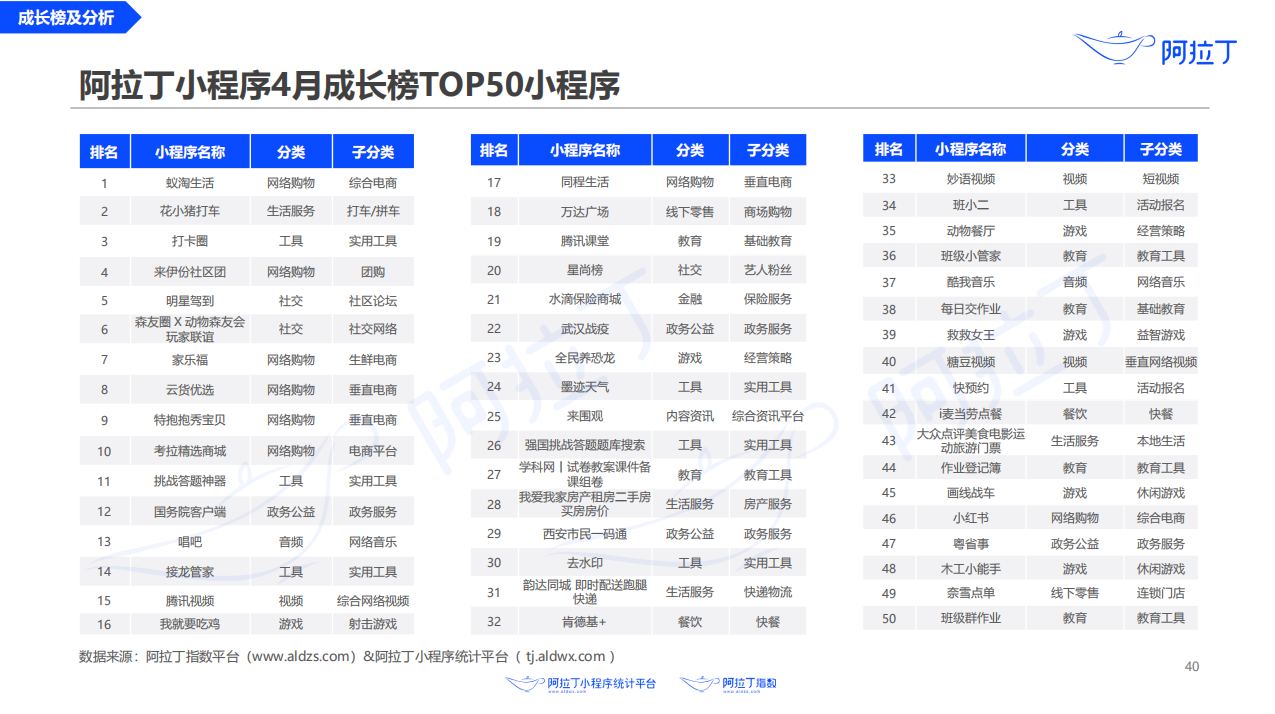Select the 全民养恐龙 row name
Screen dimensions: 1275x714
[x=585, y=358]
